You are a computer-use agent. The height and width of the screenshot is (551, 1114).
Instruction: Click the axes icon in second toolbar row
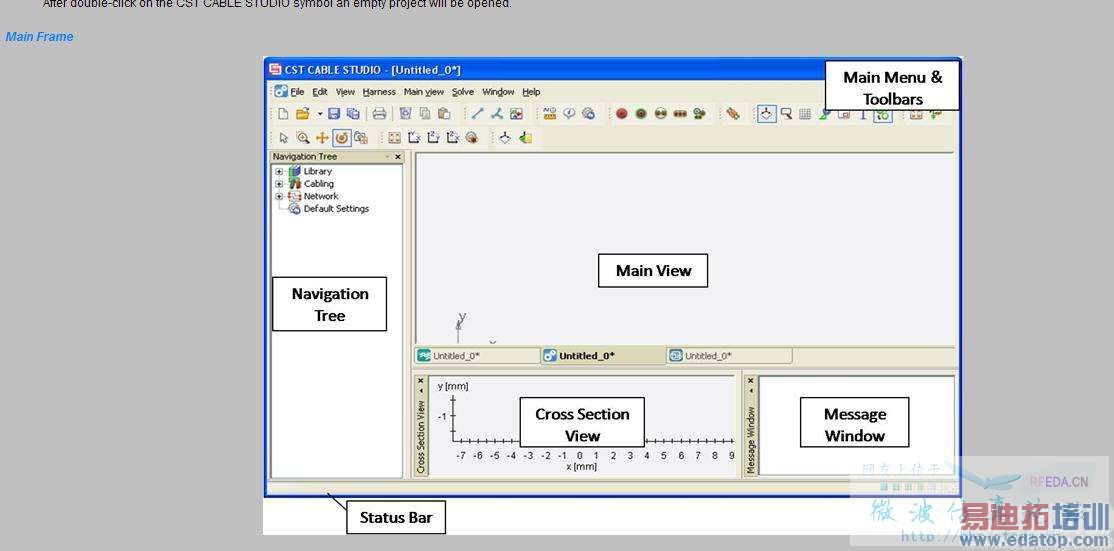505,138
